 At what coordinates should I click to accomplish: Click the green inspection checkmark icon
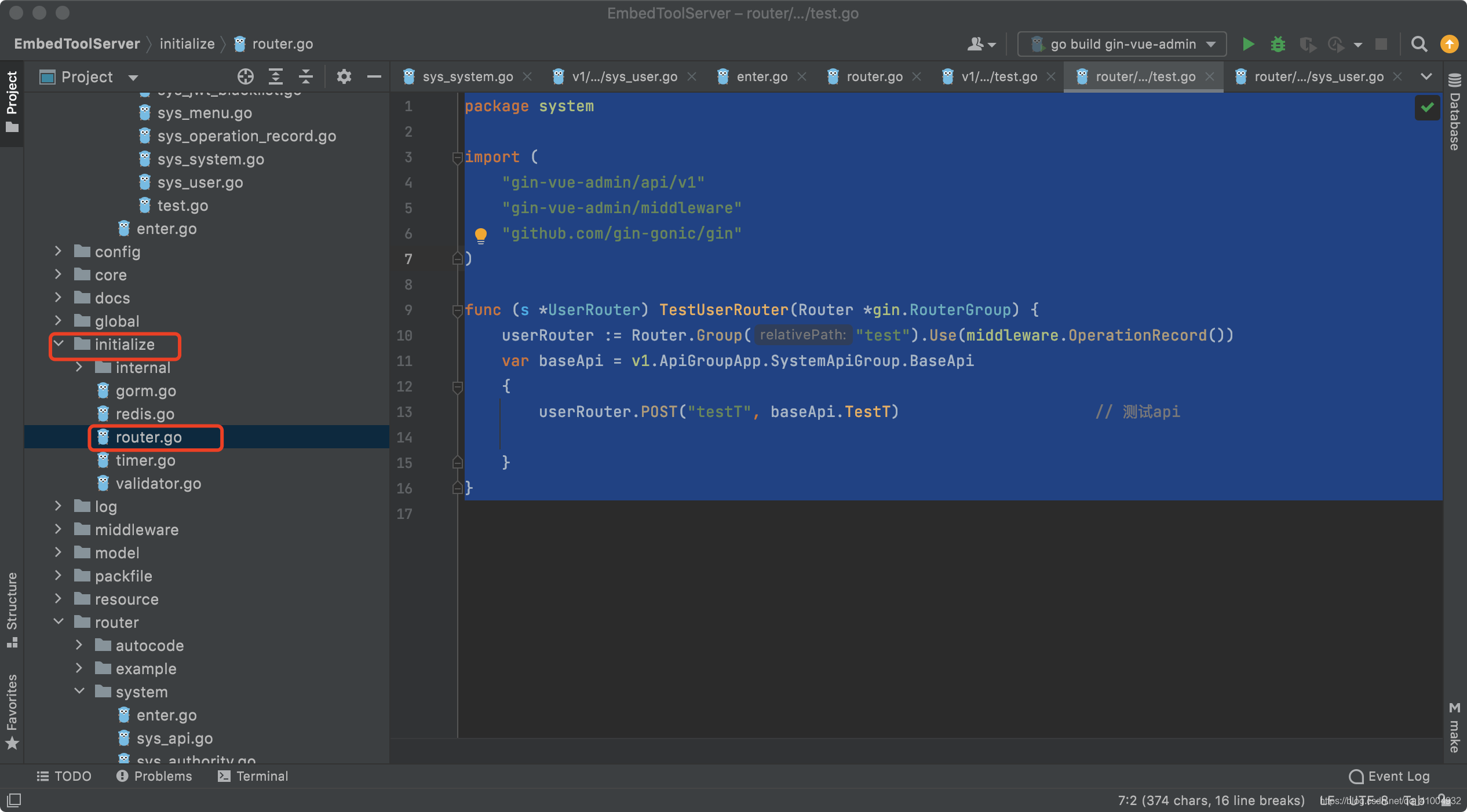pyautogui.click(x=1427, y=107)
